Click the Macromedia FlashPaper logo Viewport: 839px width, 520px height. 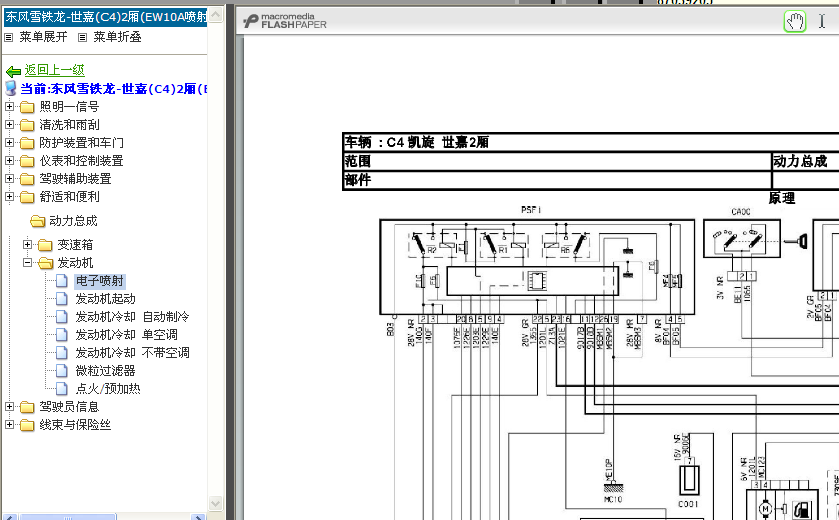pos(285,21)
